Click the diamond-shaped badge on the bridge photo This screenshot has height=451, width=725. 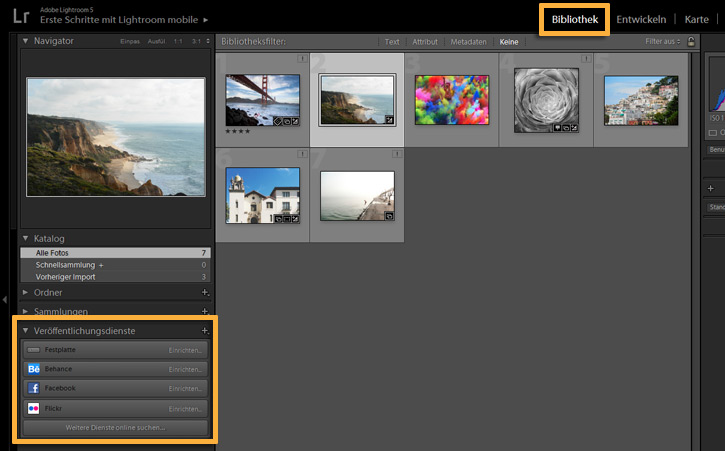[x=277, y=122]
